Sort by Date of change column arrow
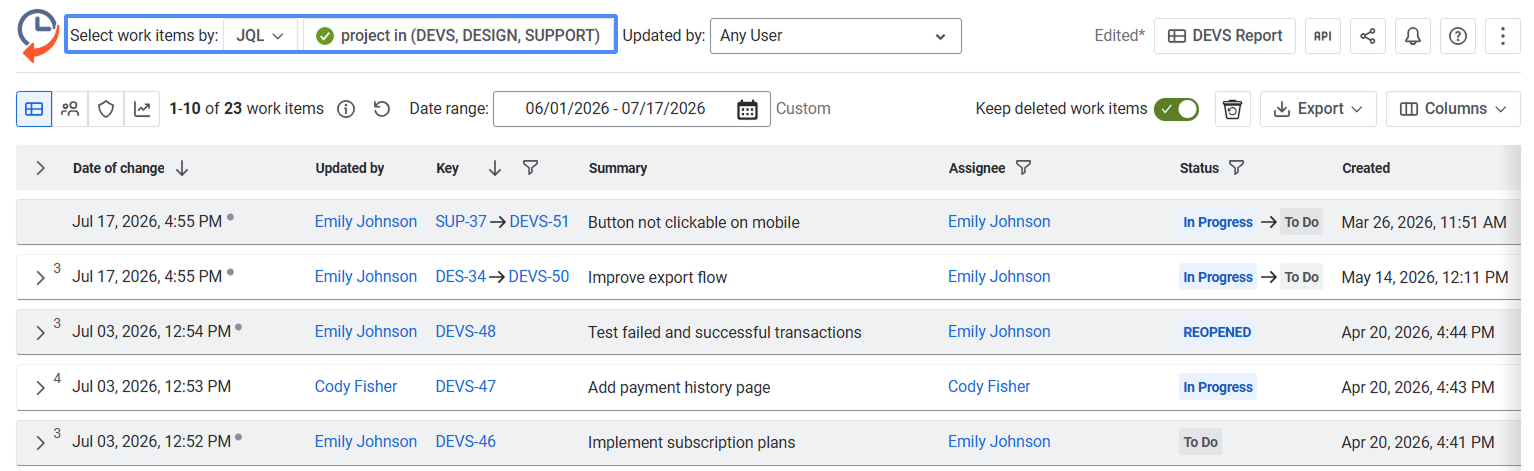This screenshot has height=471, width=1534. click(182, 168)
